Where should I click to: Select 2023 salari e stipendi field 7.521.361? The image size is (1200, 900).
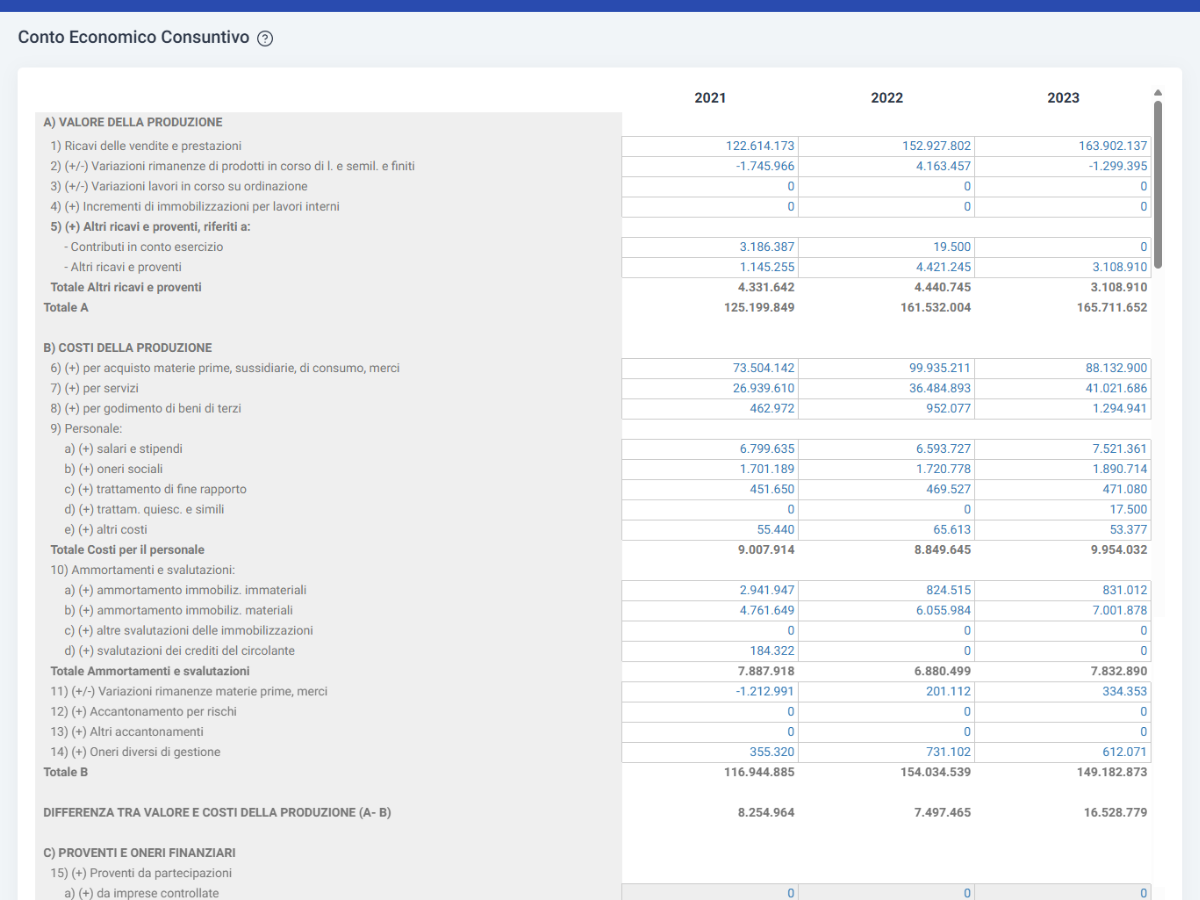tap(1063, 449)
